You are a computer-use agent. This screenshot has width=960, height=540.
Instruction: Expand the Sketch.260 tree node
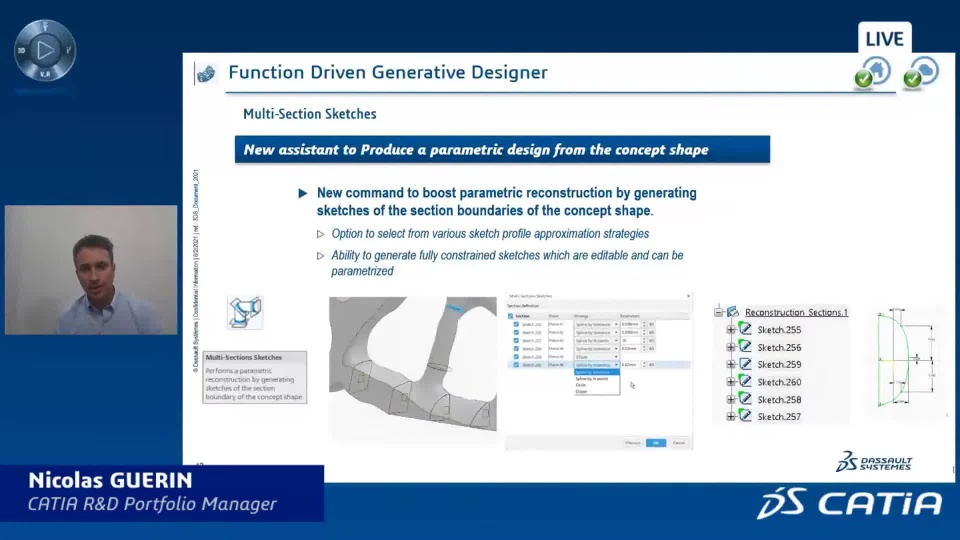coord(731,382)
